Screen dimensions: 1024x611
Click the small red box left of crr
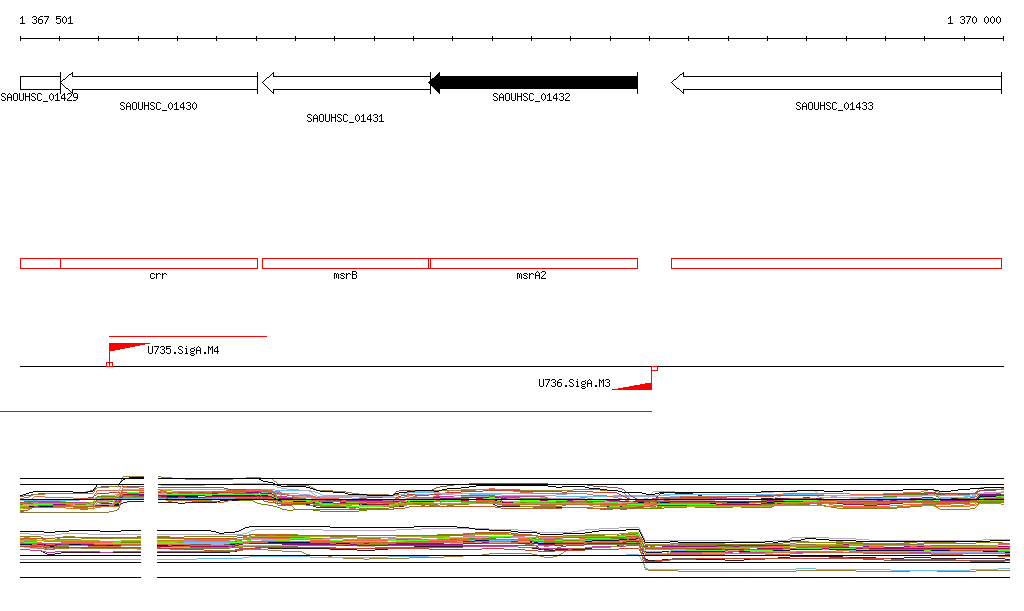[x=40, y=264]
